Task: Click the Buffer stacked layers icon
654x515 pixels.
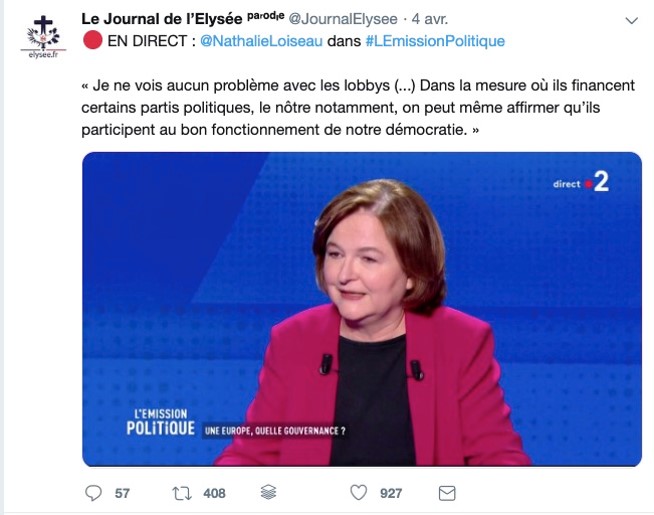Action: click(x=268, y=492)
